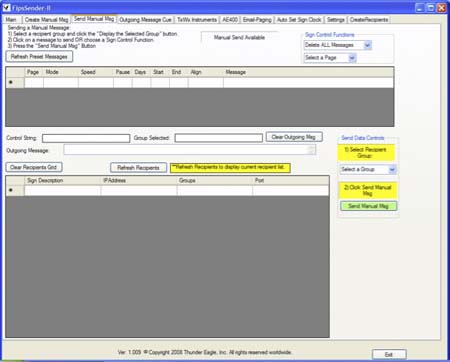Click the Clear Recipients Grid button
The image size is (450, 362).
pyautogui.click(x=34, y=167)
